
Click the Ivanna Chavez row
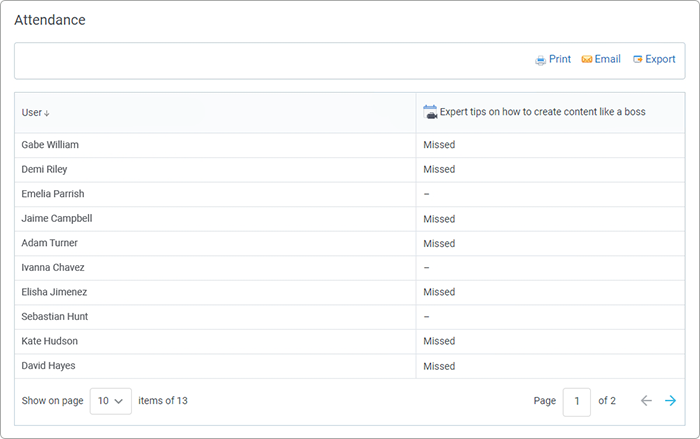click(x=350, y=268)
